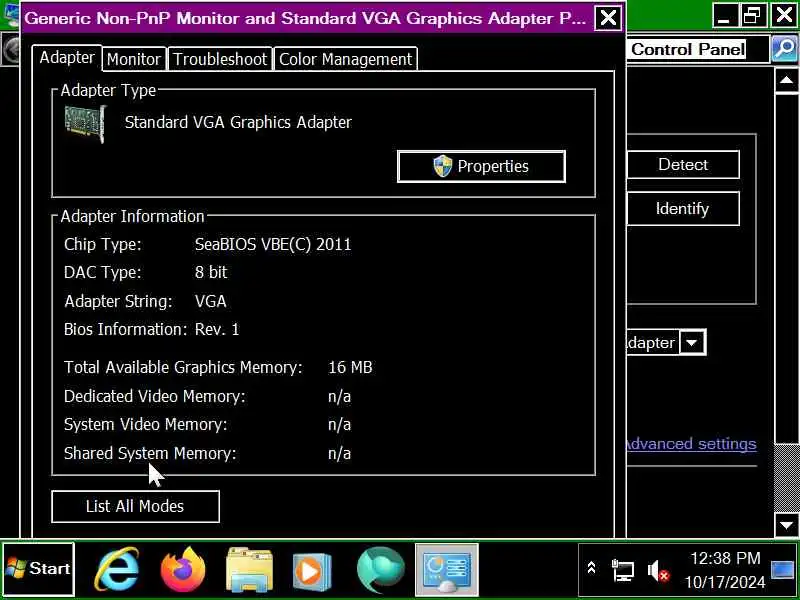
Task: Open Windows Media Player from taskbar
Action: 312,569
